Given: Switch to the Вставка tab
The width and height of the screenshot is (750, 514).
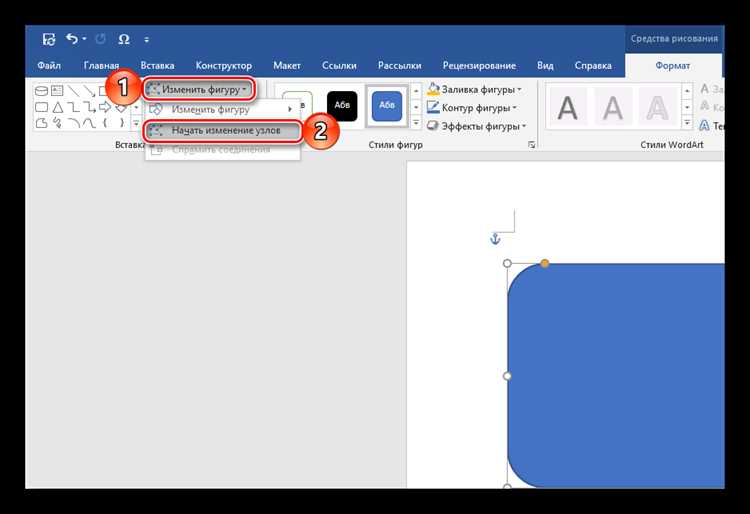Looking at the screenshot, I should [x=157, y=66].
